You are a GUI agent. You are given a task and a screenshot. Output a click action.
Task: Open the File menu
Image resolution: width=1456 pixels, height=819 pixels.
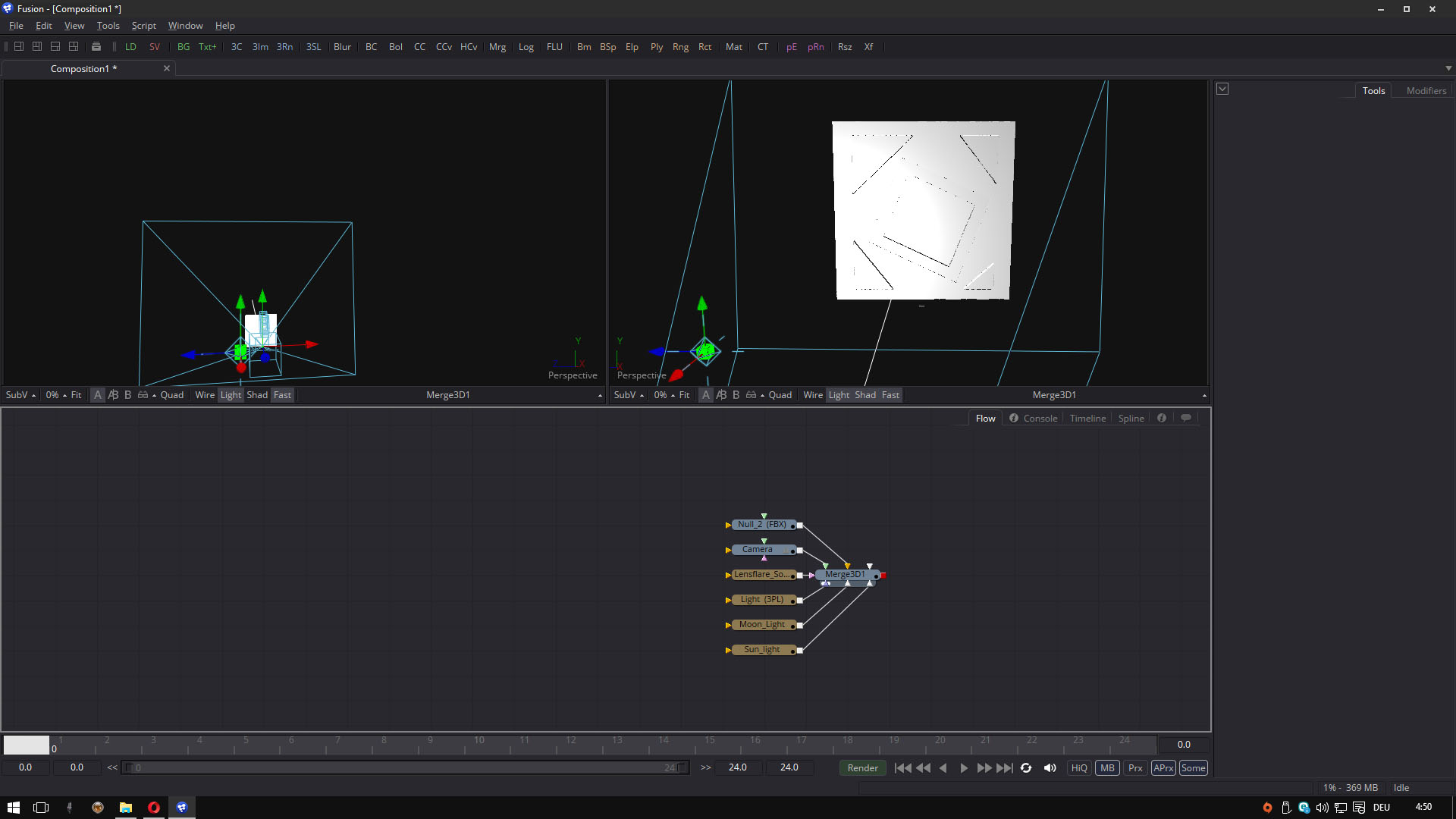click(16, 26)
